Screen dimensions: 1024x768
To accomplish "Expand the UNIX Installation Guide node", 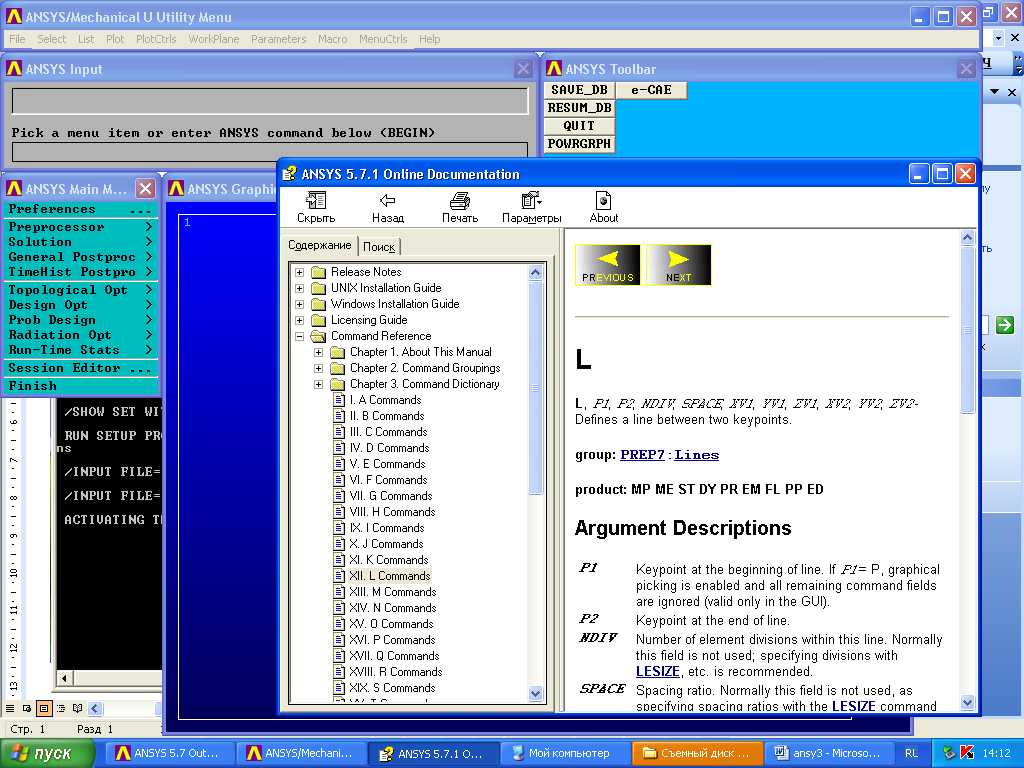I will (299, 288).
